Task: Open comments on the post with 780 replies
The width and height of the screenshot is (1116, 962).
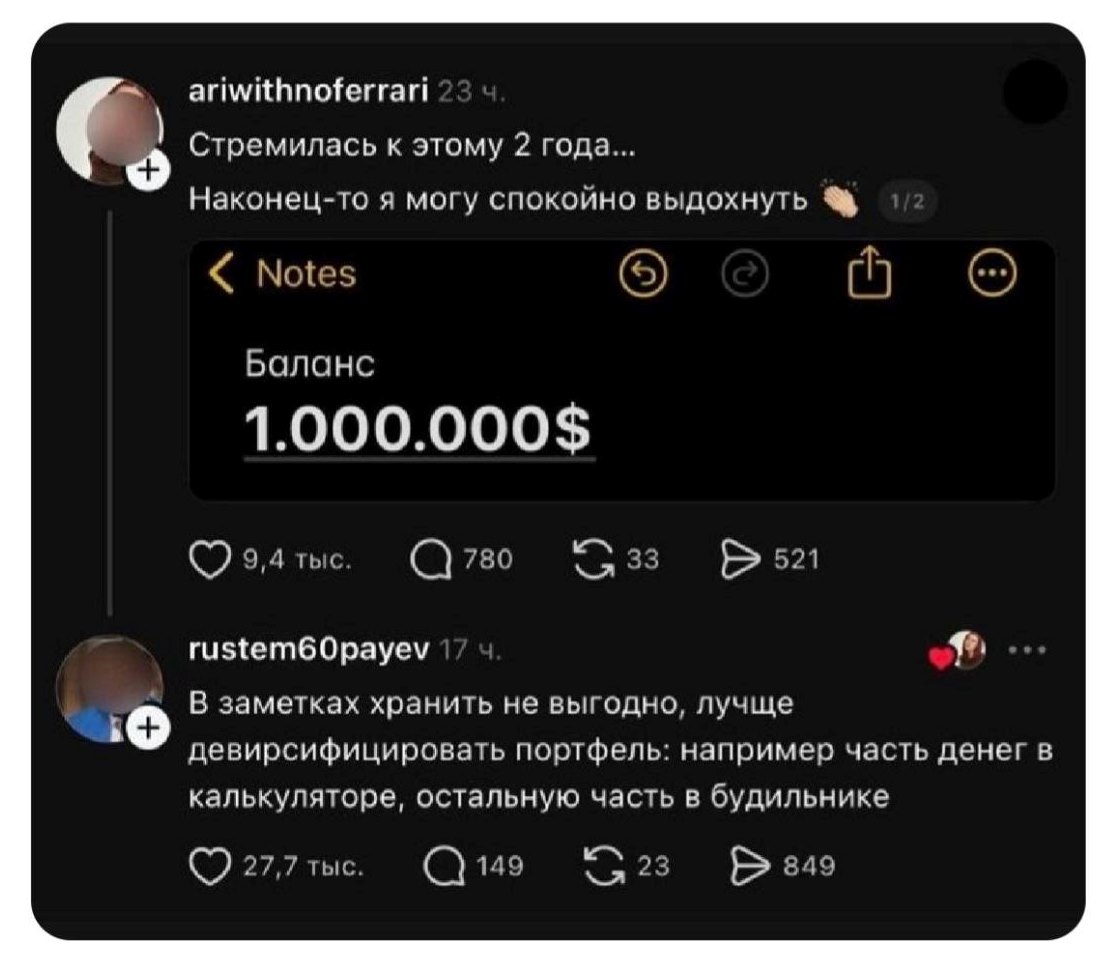Action: [431, 559]
